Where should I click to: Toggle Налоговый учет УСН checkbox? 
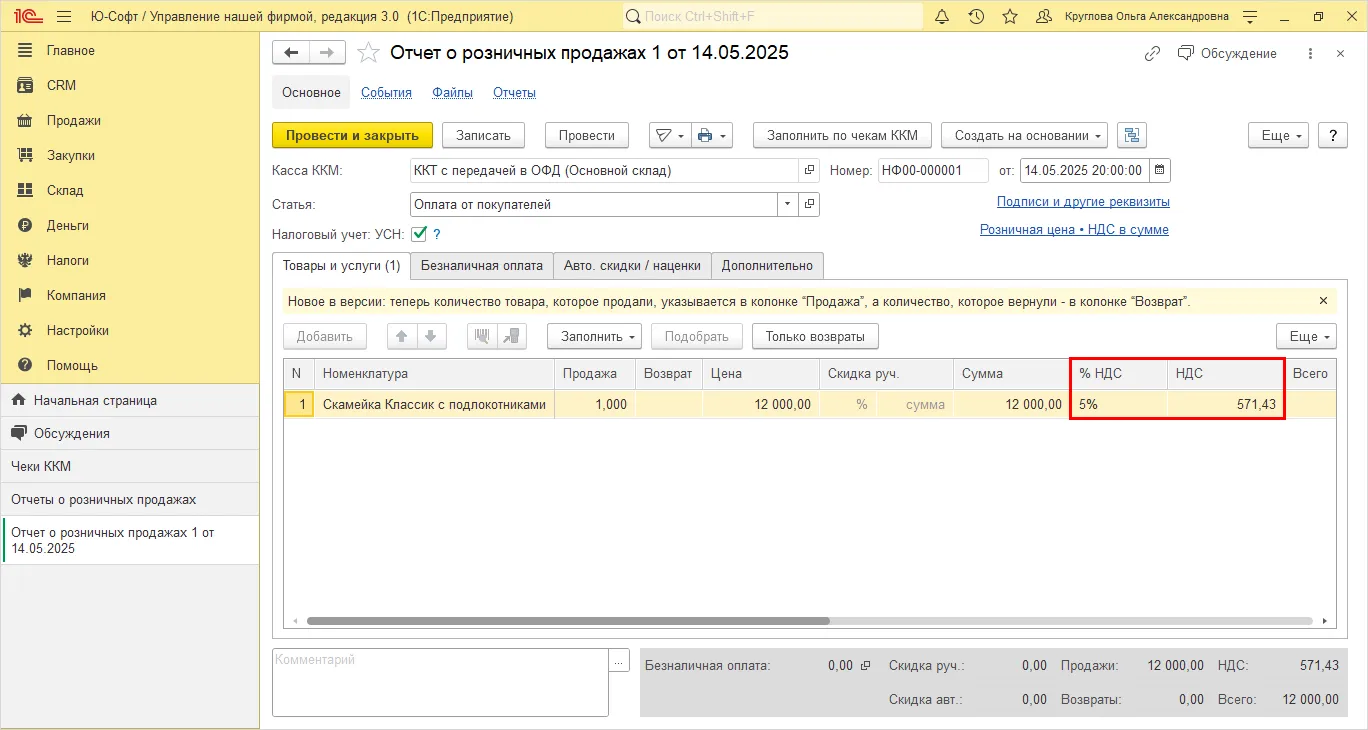[419, 234]
